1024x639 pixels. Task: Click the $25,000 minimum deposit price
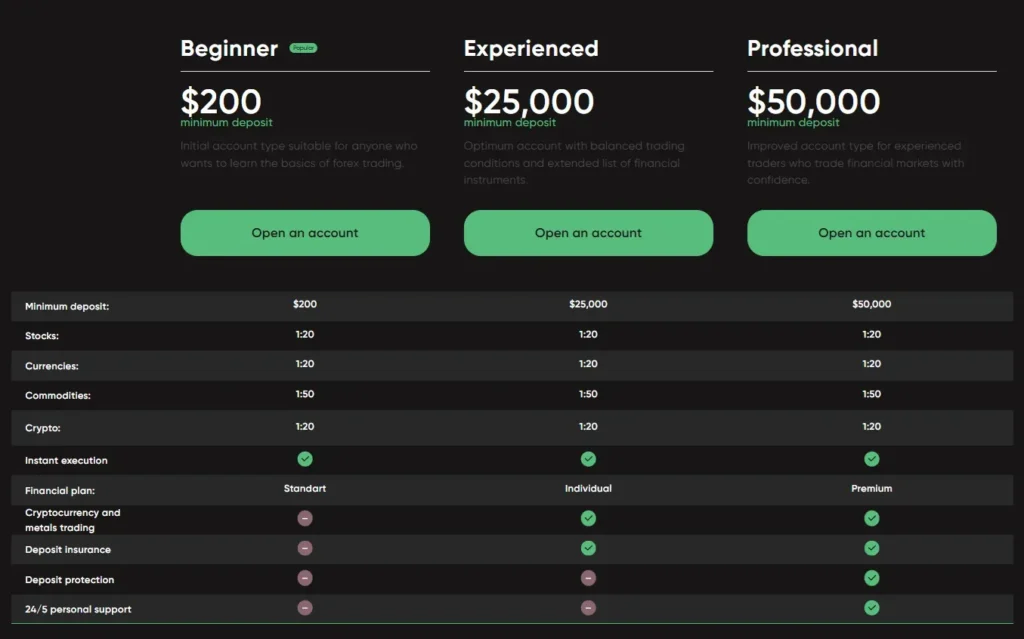(x=528, y=101)
